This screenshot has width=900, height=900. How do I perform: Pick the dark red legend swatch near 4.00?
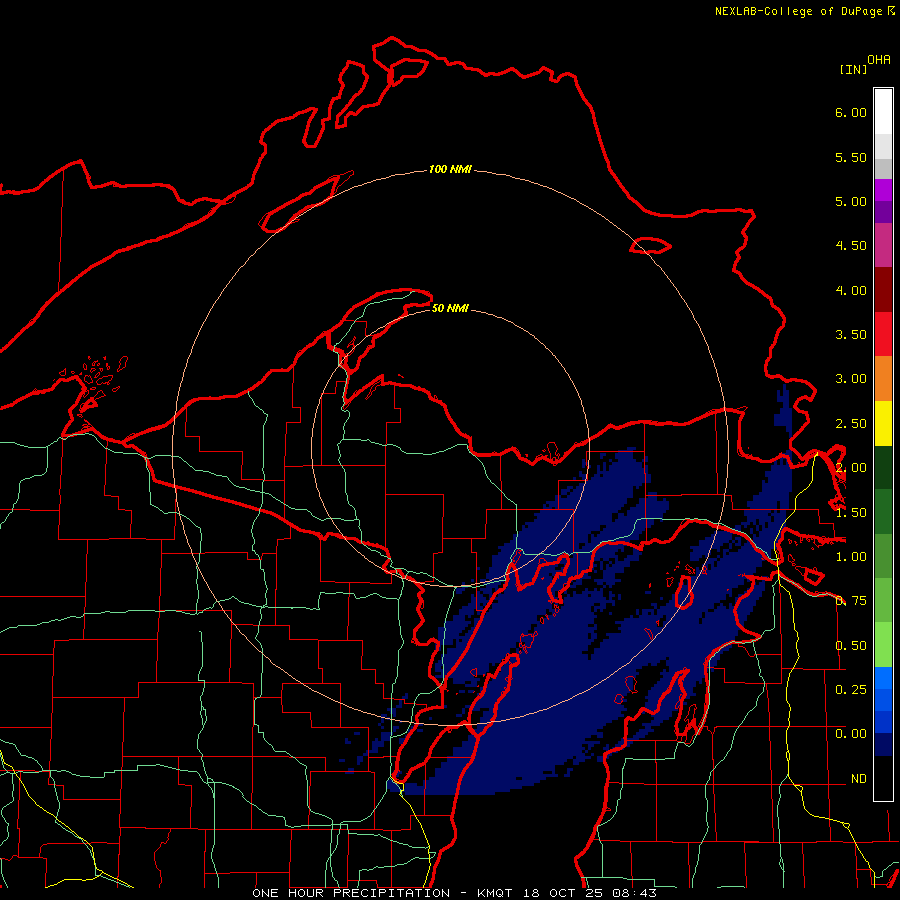(883, 290)
